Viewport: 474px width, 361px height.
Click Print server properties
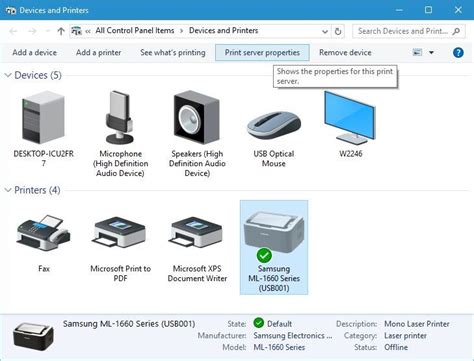[x=262, y=53]
